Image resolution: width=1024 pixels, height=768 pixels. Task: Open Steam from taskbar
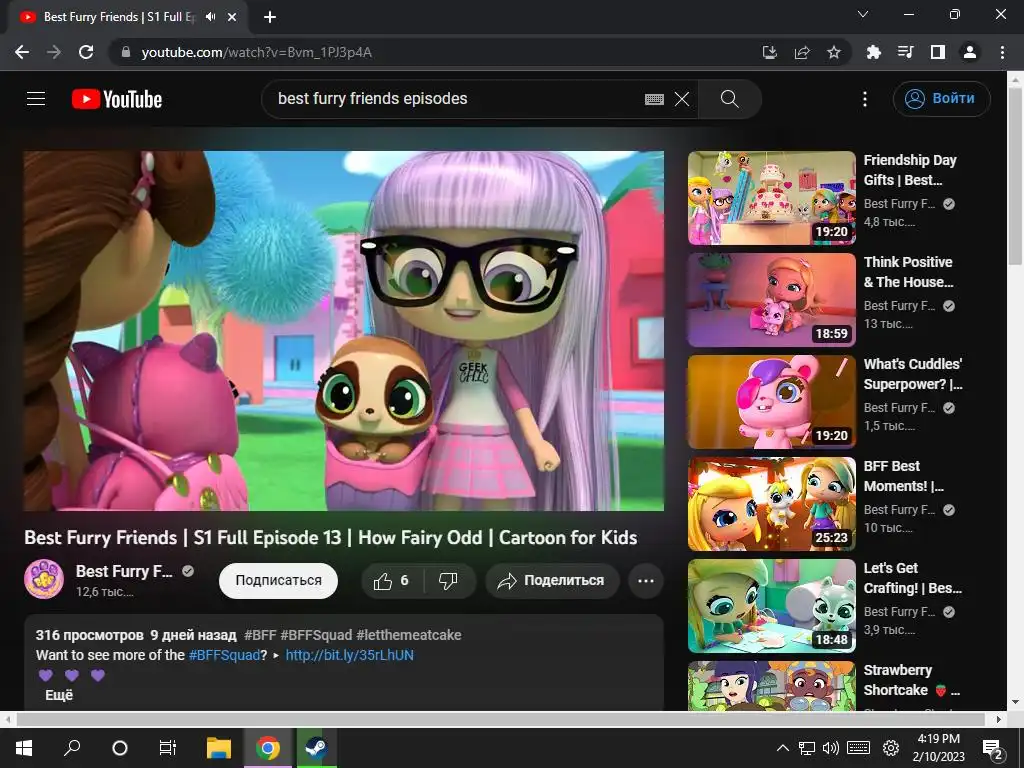317,748
